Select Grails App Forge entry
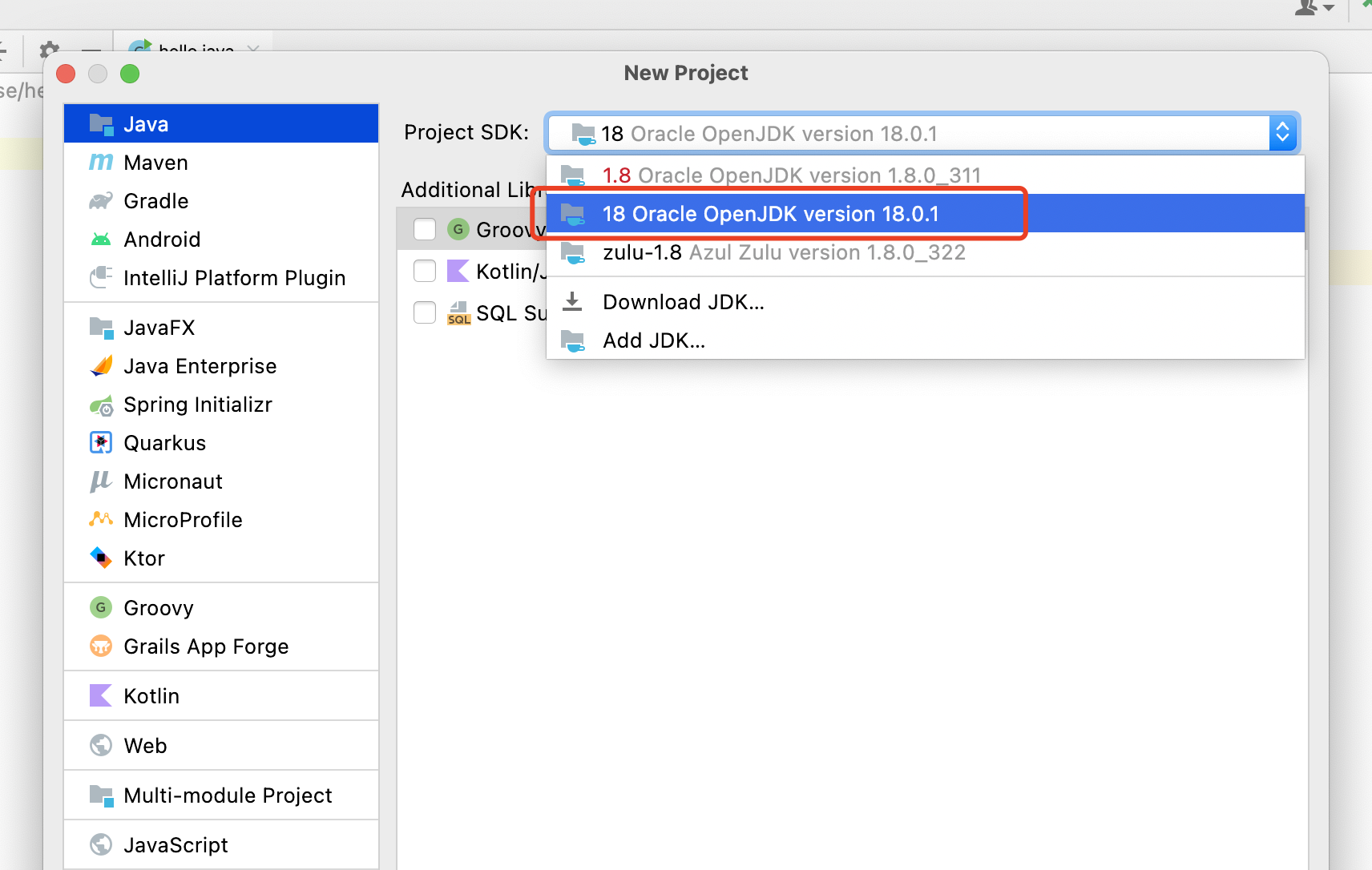This screenshot has height=870, width=1372. tap(221, 646)
